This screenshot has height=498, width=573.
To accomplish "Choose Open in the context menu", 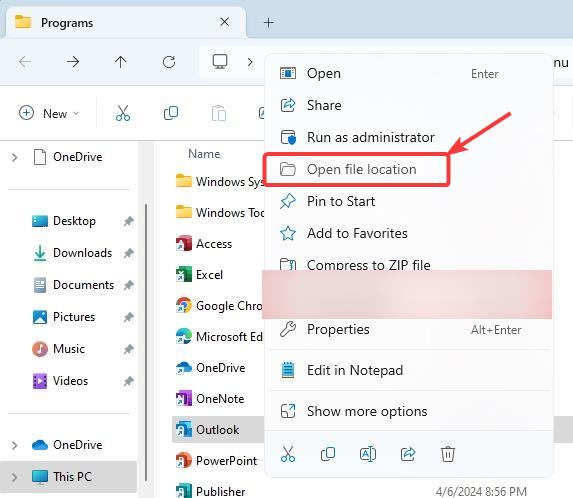I will [x=409, y=73].
